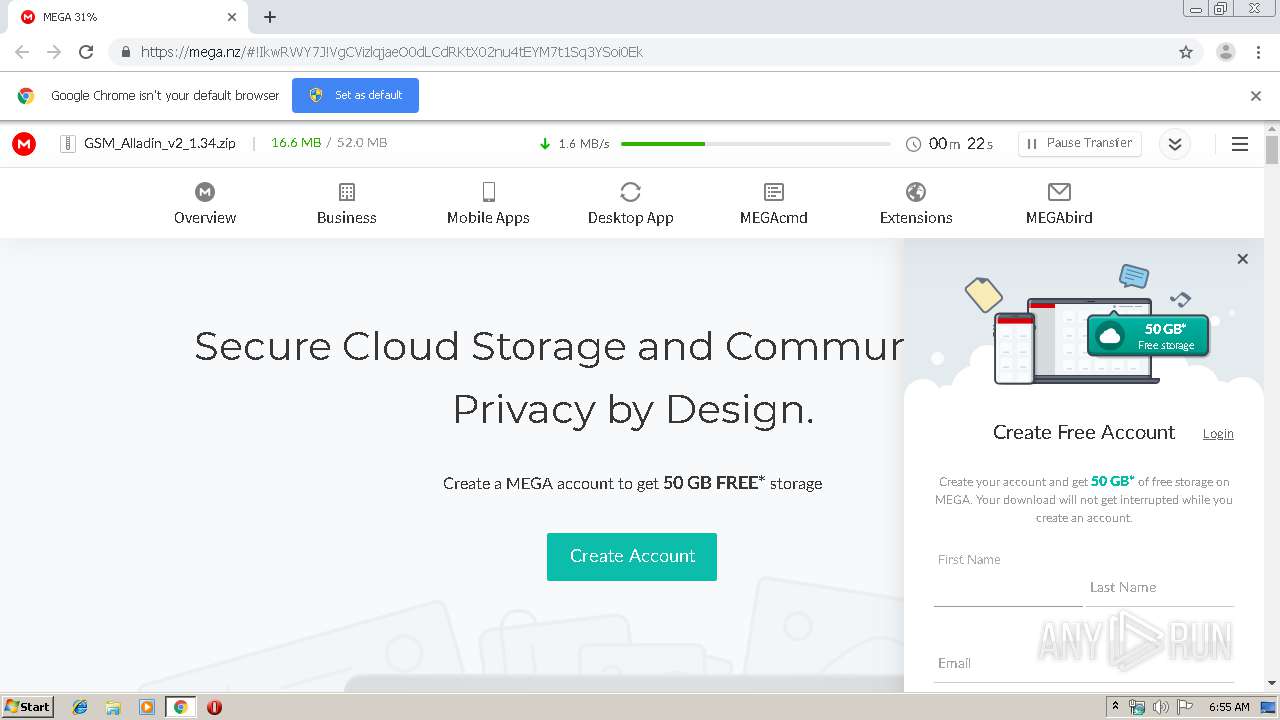Open Chrome profile avatar
The image size is (1280, 720).
(x=1225, y=52)
